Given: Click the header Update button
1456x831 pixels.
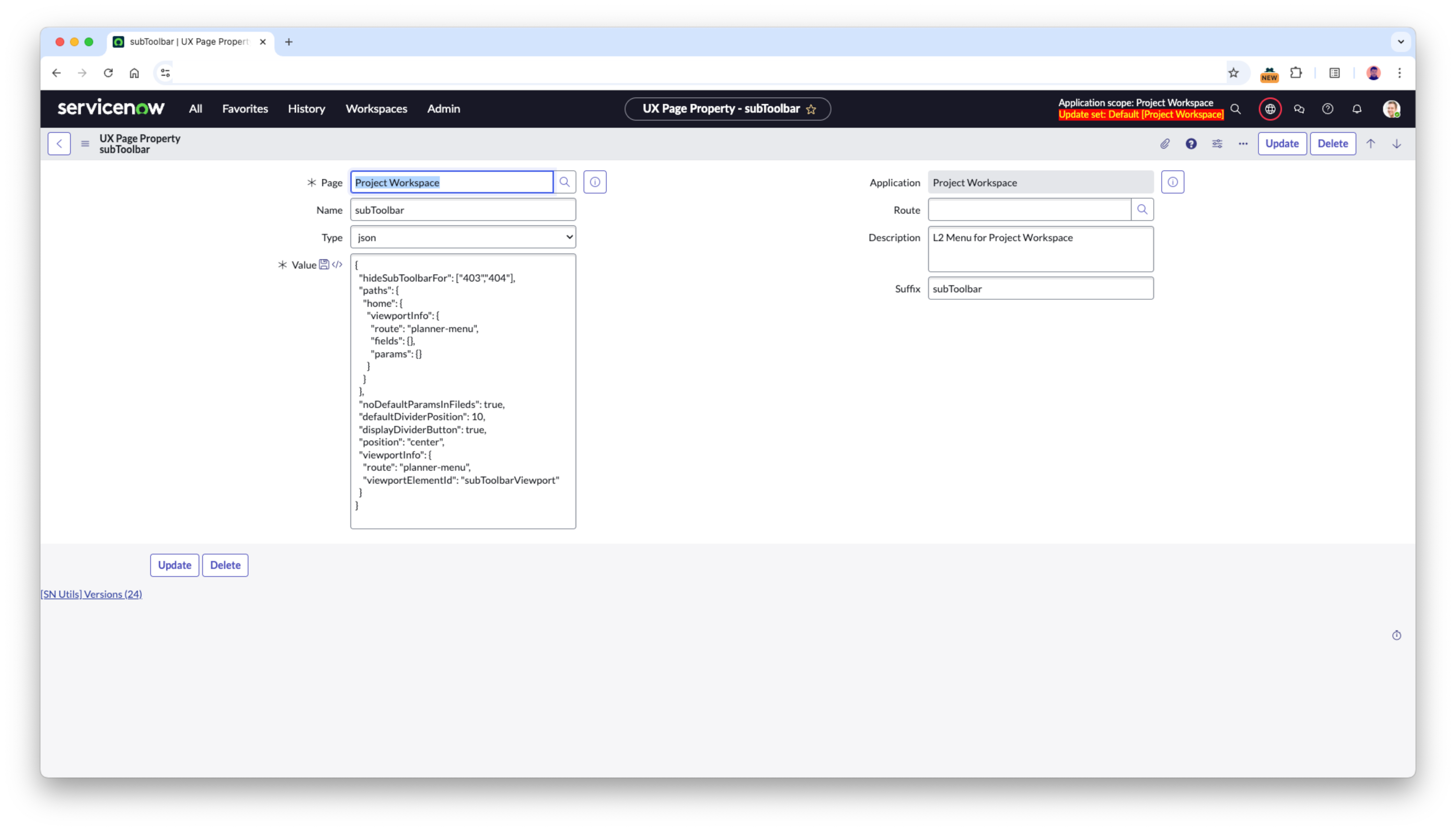Looking at the screenshot, I should pyautogui.click(x=1282, y=143).
